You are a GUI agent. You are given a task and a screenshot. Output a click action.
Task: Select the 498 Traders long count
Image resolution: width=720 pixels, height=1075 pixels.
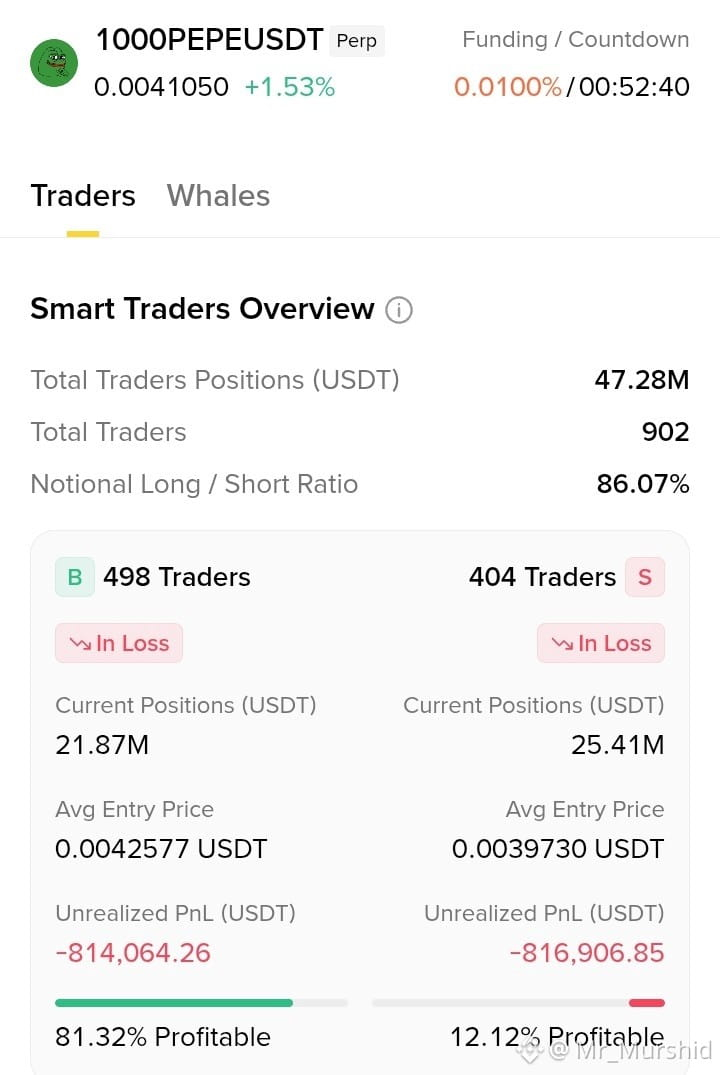(177, 577)
